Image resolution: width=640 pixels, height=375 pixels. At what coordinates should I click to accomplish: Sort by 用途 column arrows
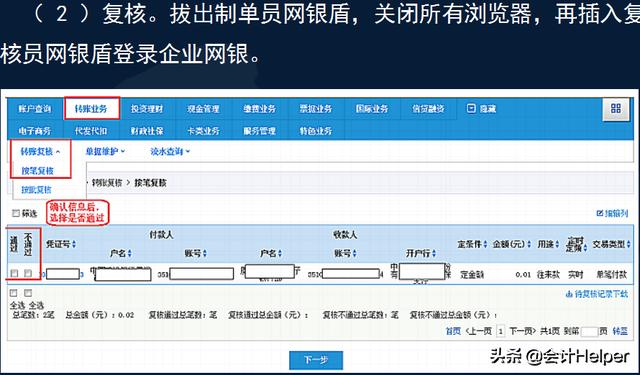click(x=557, y=244)
